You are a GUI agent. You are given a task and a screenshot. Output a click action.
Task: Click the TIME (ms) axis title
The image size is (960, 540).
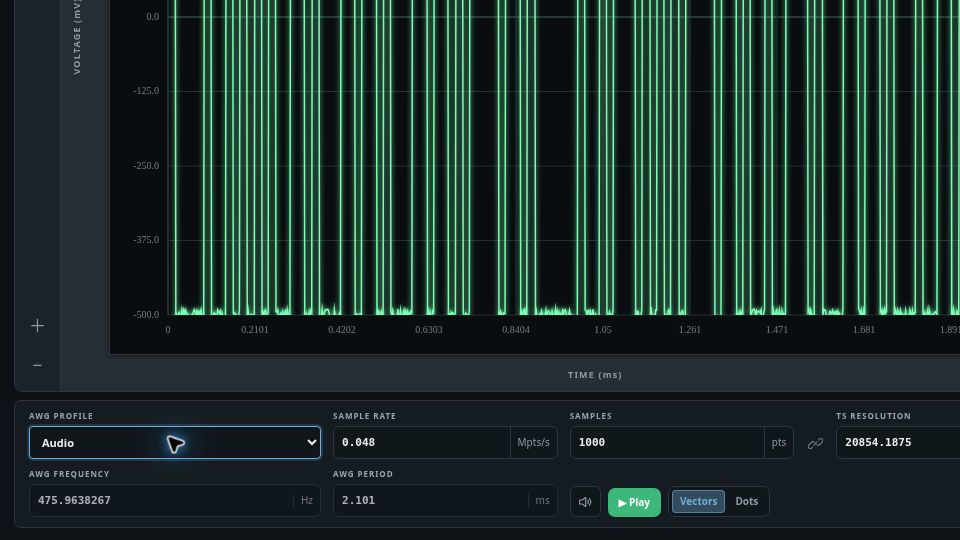(594, 375)
